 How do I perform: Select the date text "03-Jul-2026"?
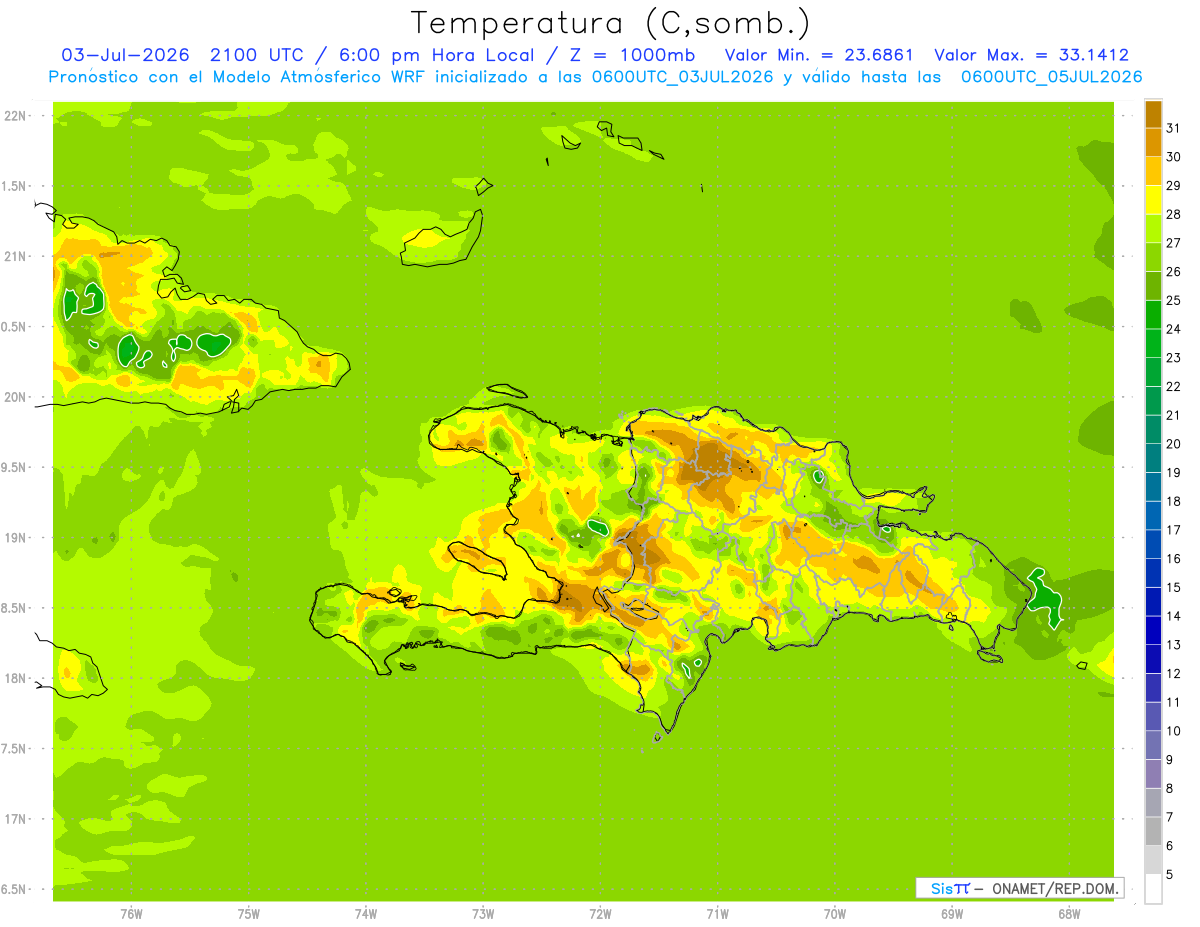(x=125, y=55)
